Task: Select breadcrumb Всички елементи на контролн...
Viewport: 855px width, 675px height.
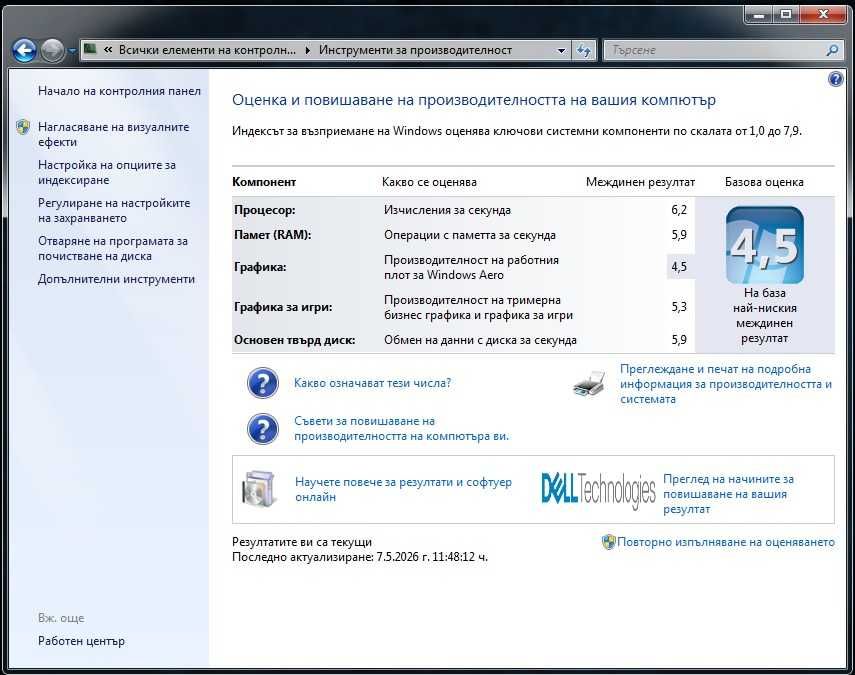Action: point(207,50)
